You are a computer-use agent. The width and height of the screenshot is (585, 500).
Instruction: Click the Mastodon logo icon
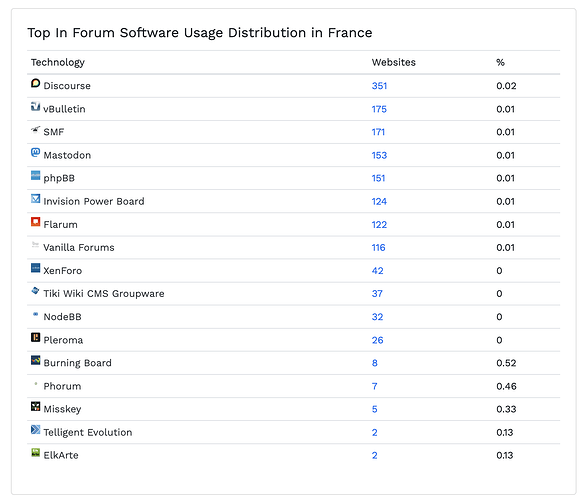pos(35,152)
